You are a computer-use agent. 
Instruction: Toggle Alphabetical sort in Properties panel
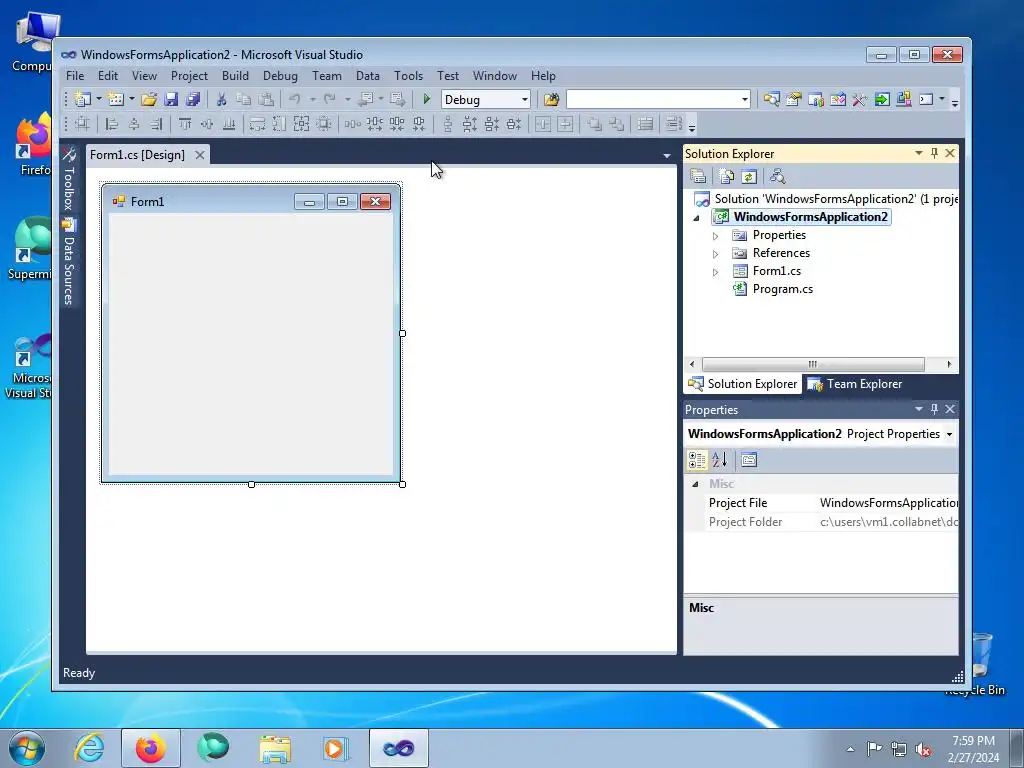pos(720,460)
